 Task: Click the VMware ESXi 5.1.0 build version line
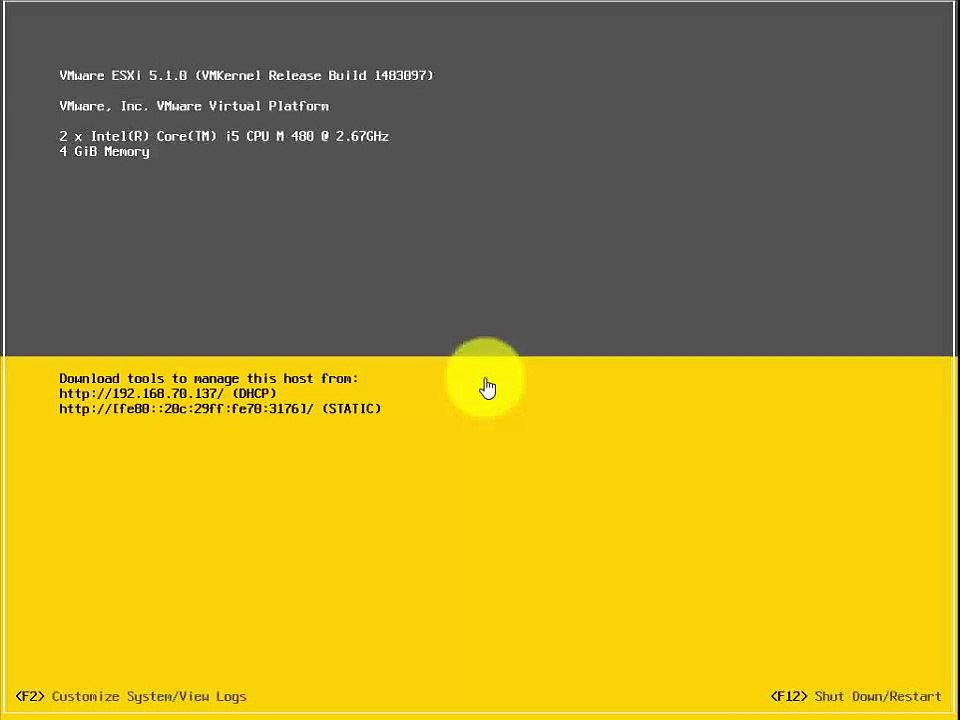pos(246,75)
